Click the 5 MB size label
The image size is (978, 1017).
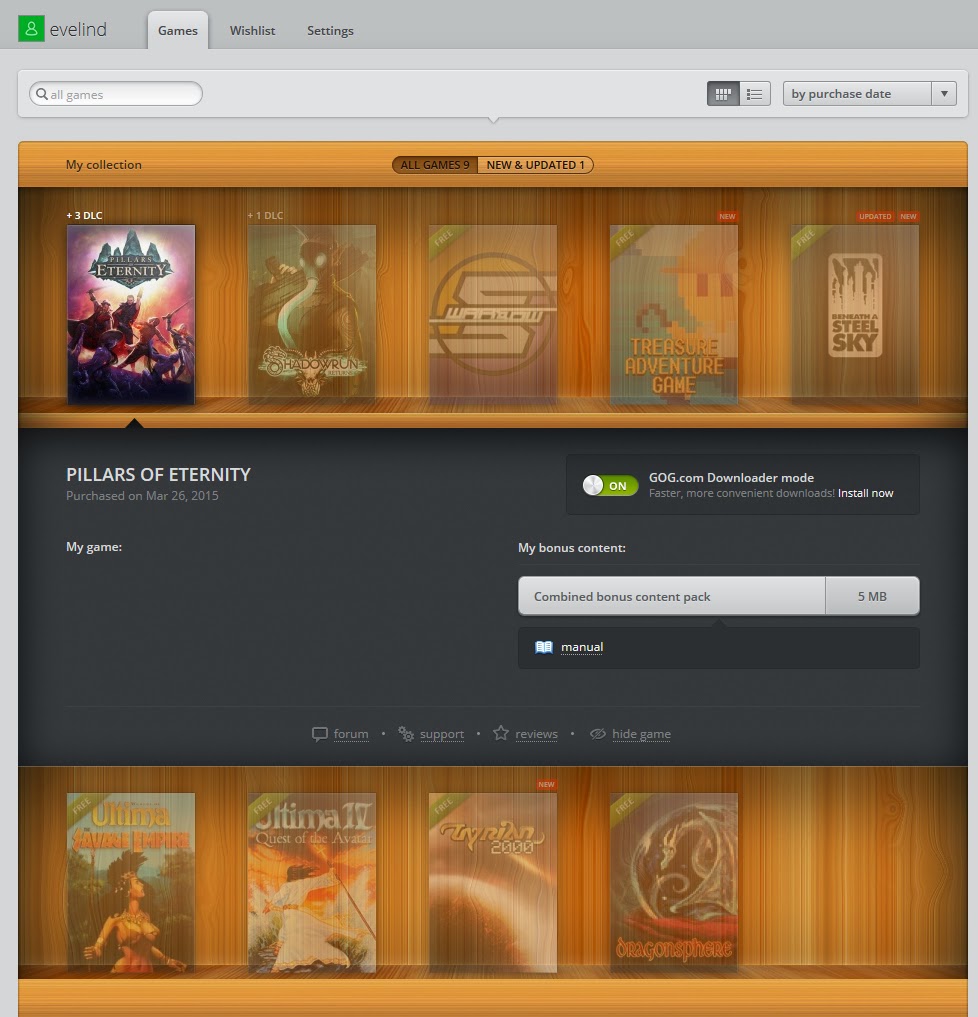(x=872, y=596)
